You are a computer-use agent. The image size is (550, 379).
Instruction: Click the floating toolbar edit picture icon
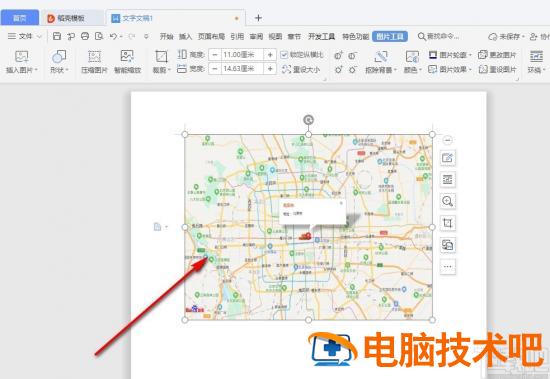tap(447, 158)
